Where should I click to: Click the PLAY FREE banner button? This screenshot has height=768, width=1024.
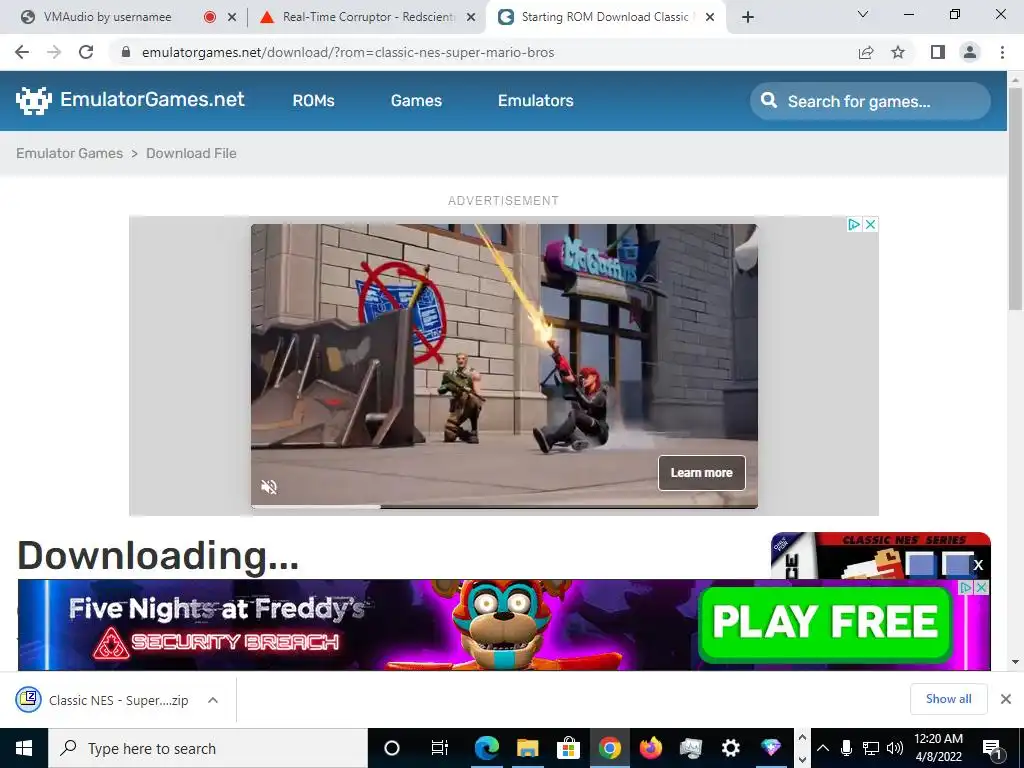click(825, 622)
